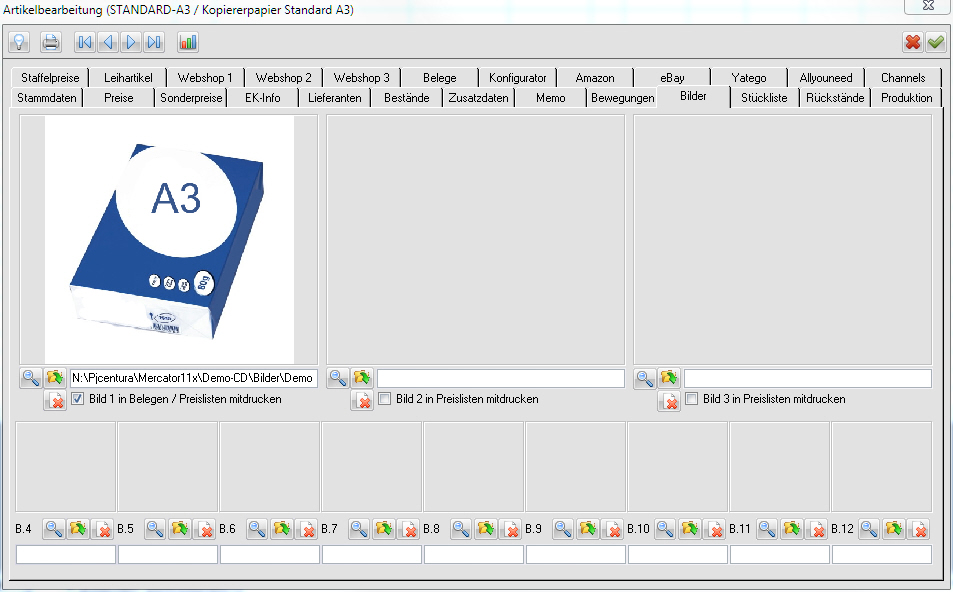Screen dimensions: 953x592
Task: Browse file for image 1 folder icon
Action: (55, 378)
